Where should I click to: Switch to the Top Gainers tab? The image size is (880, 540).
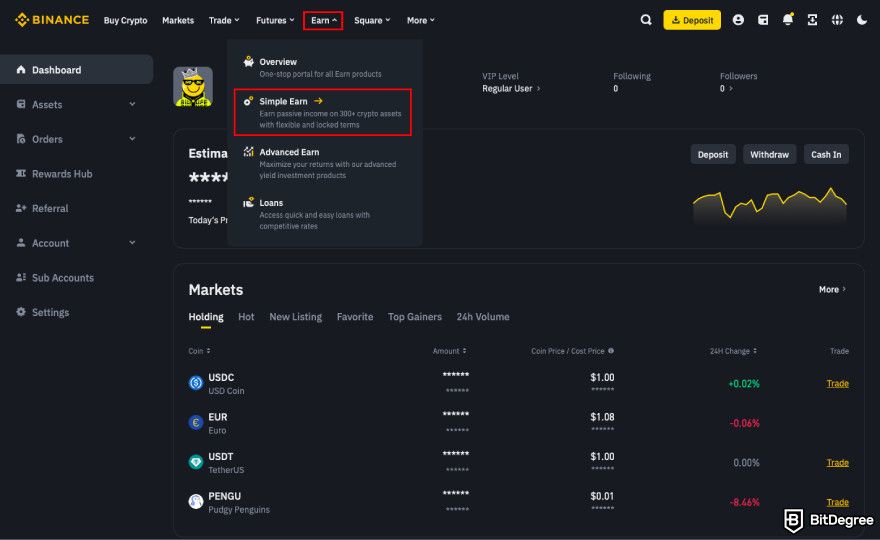[x=415, y=317]
